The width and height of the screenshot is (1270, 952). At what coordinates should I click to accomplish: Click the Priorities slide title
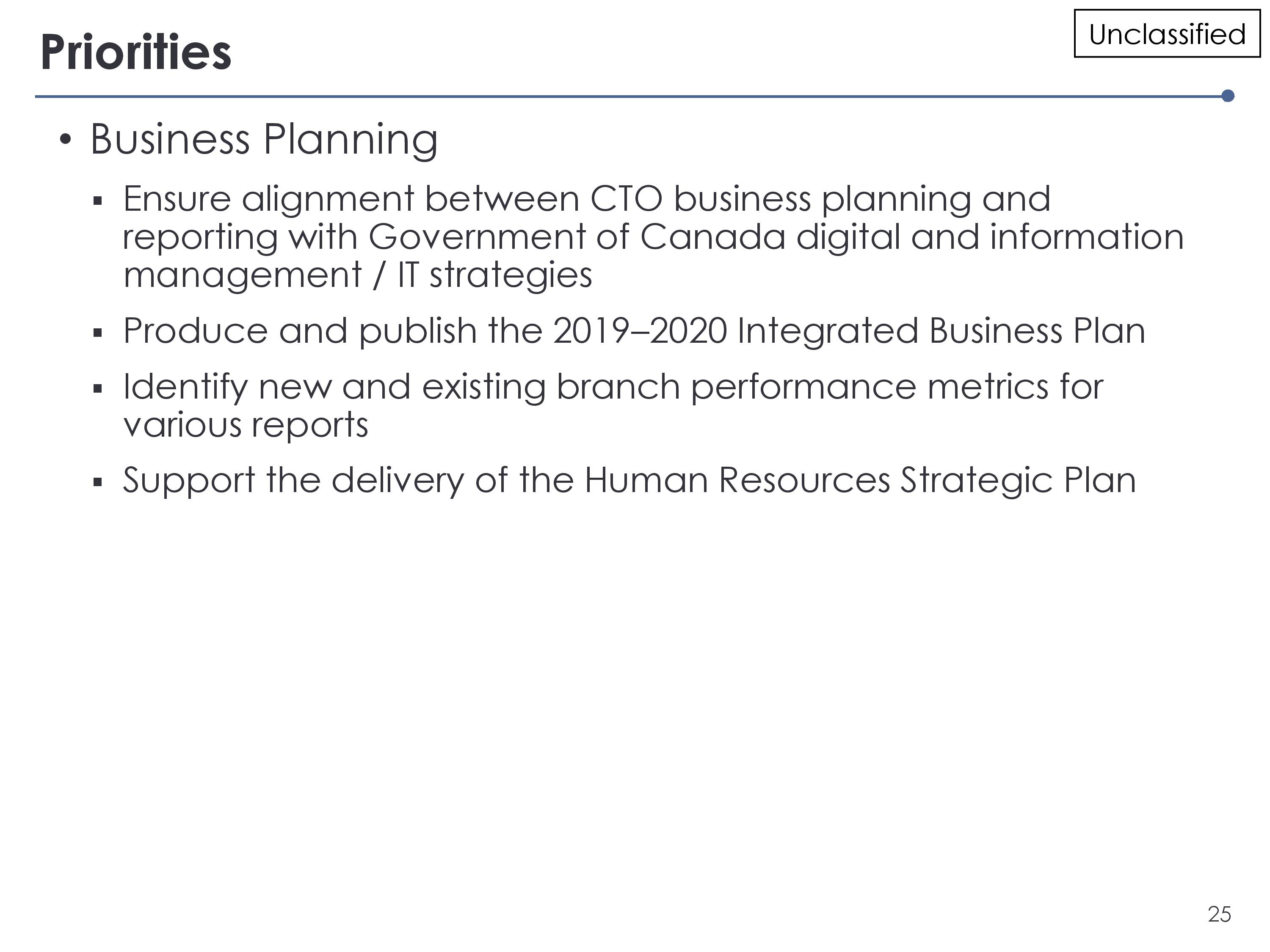pyautogui.click(x=136, y=53)
